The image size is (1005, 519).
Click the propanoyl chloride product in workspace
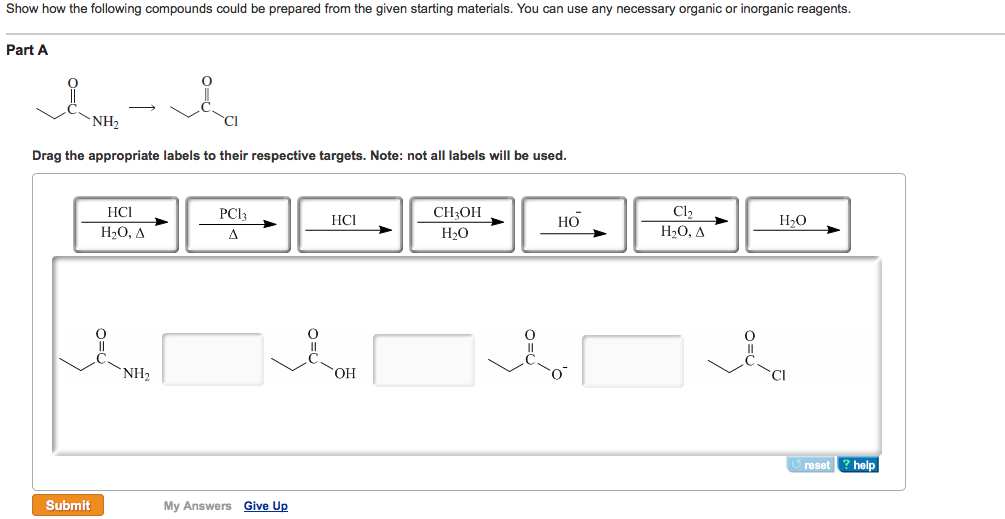coord(747,356)
